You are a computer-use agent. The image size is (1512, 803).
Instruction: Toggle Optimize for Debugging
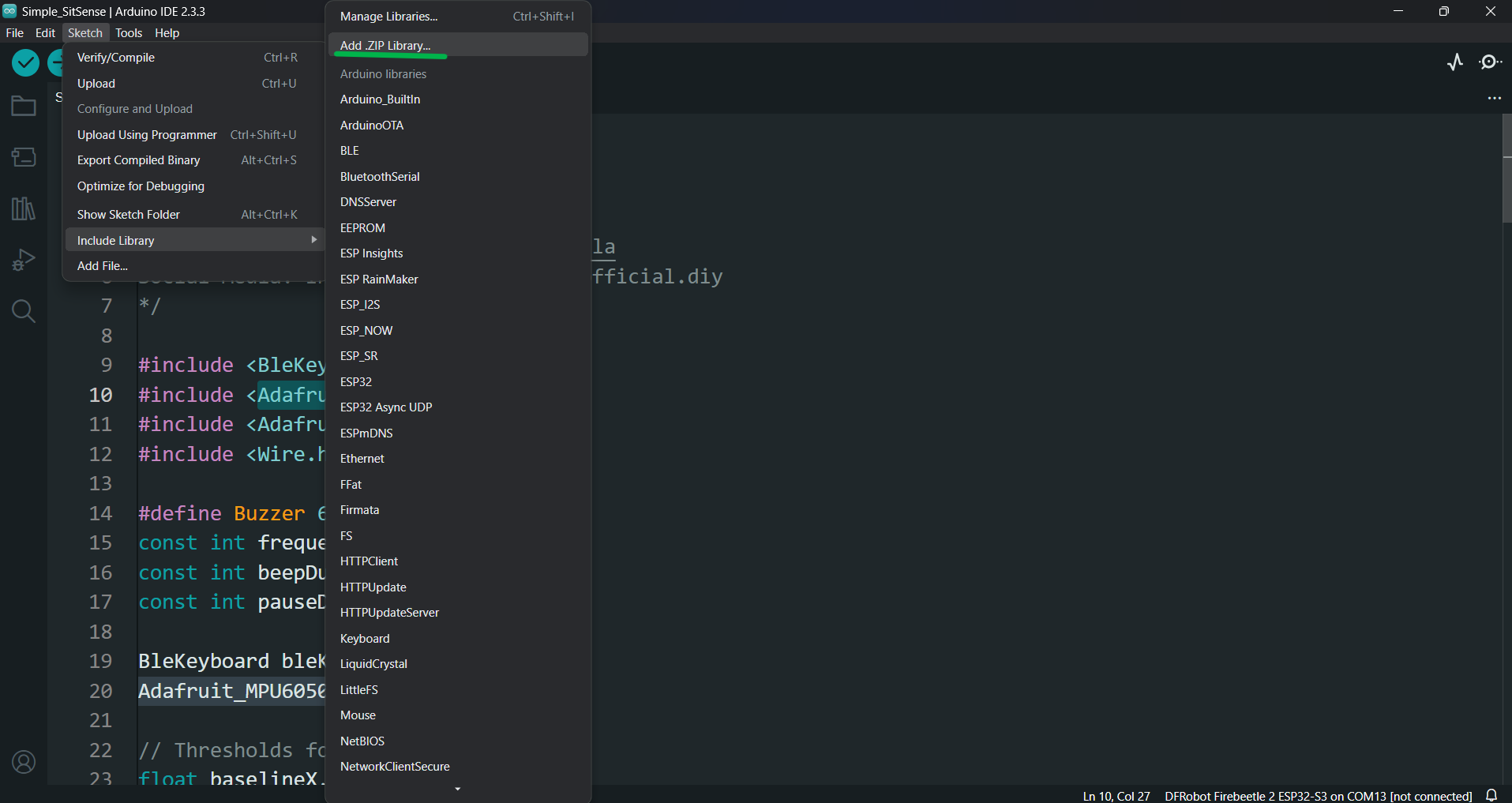pos(193,186)
